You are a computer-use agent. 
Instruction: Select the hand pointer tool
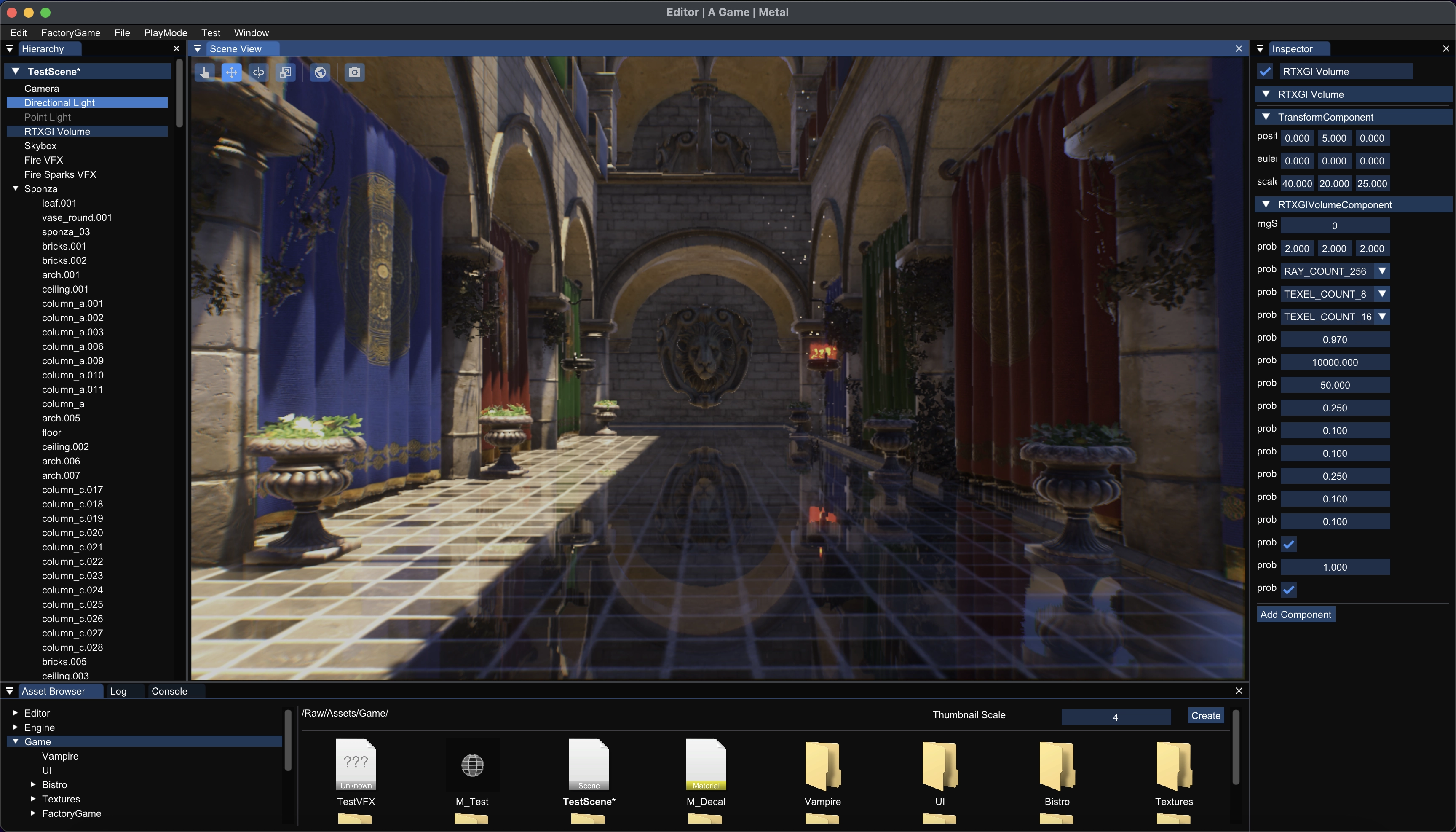pyautogui.click(x=204, y=72)
